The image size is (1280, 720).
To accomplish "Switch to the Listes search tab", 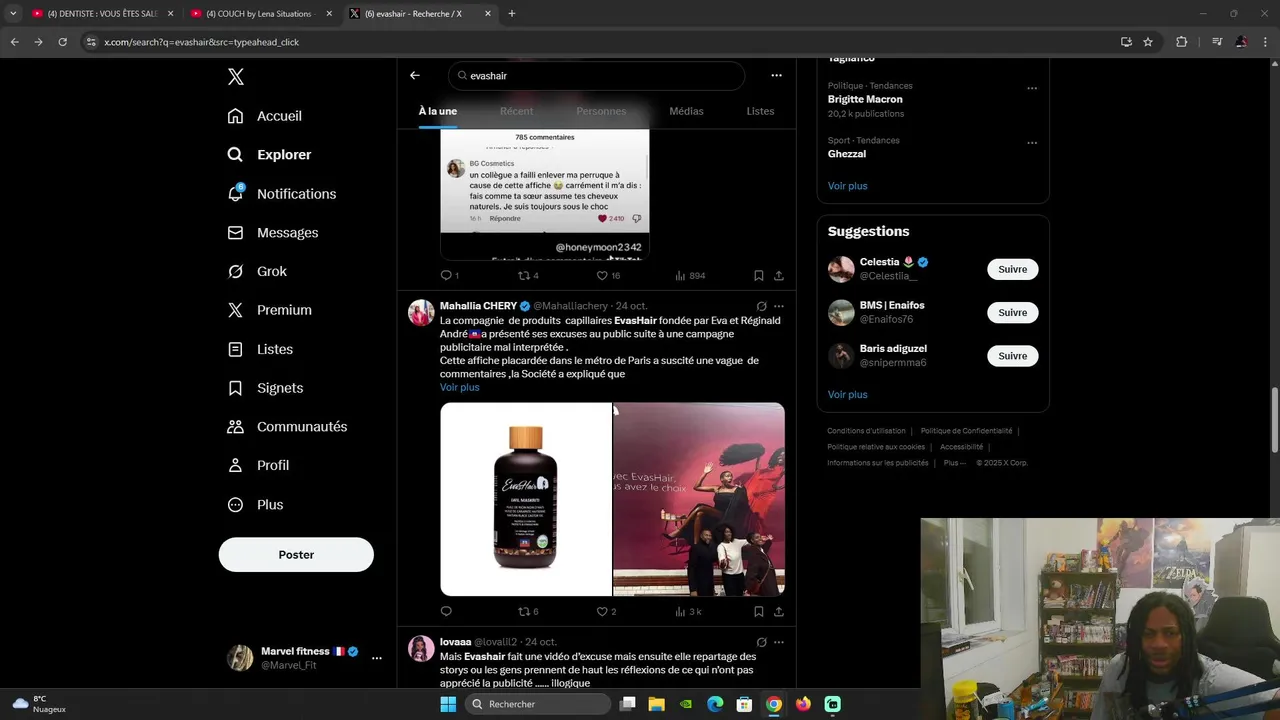I will click(760, 111).
